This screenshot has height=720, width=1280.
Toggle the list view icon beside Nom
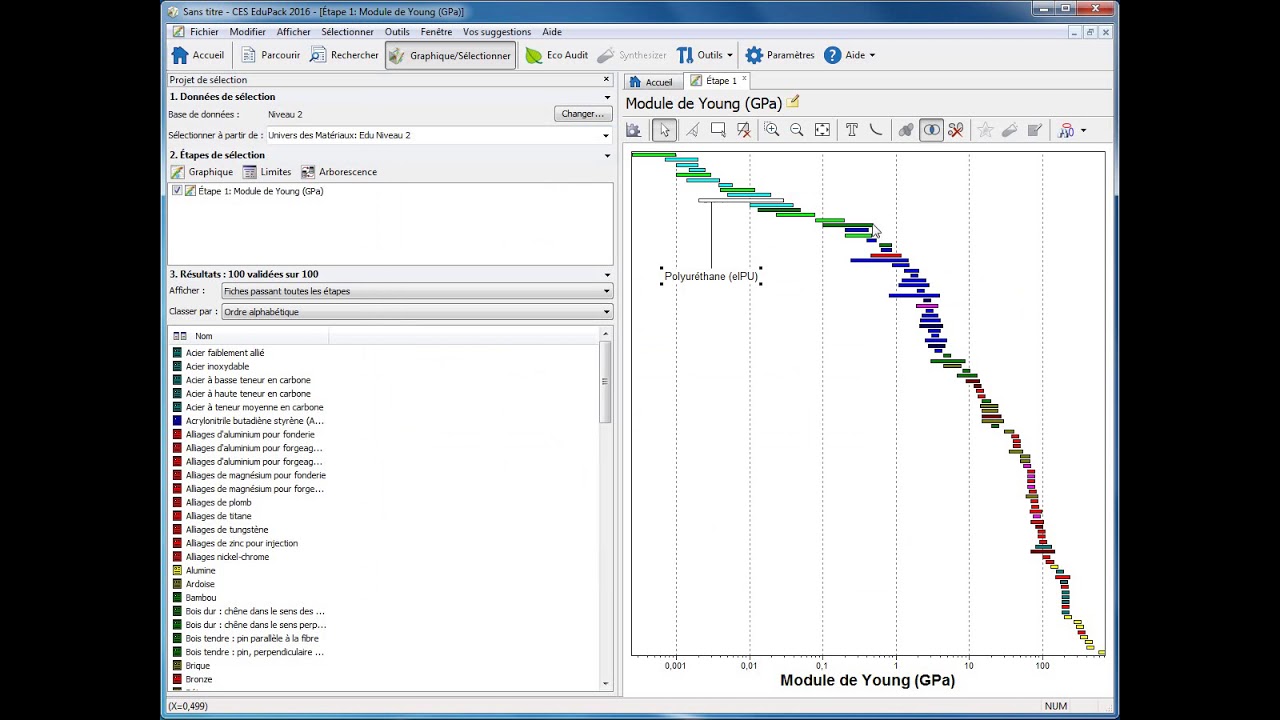180,336
